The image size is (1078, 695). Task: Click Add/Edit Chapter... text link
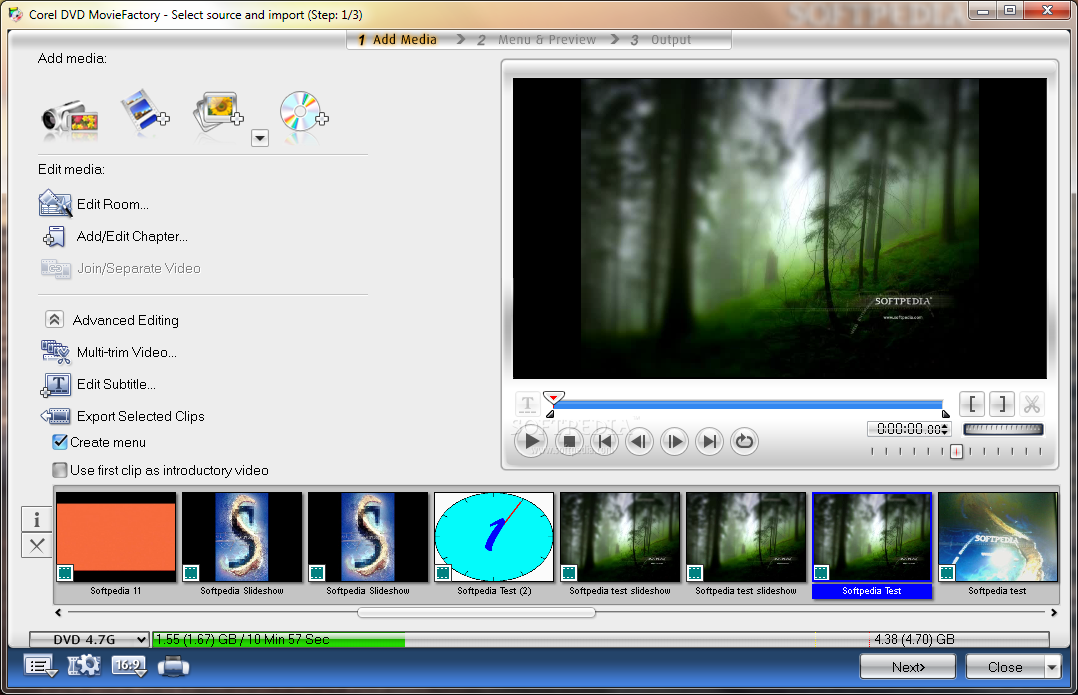coord(132,236)
